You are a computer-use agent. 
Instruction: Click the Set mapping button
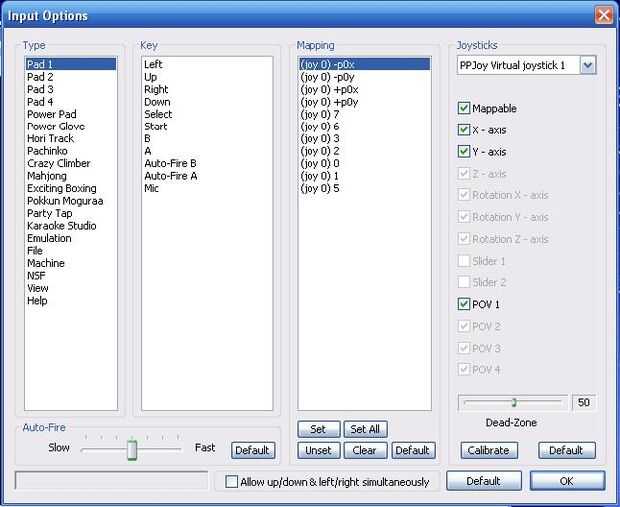(318, 429)
